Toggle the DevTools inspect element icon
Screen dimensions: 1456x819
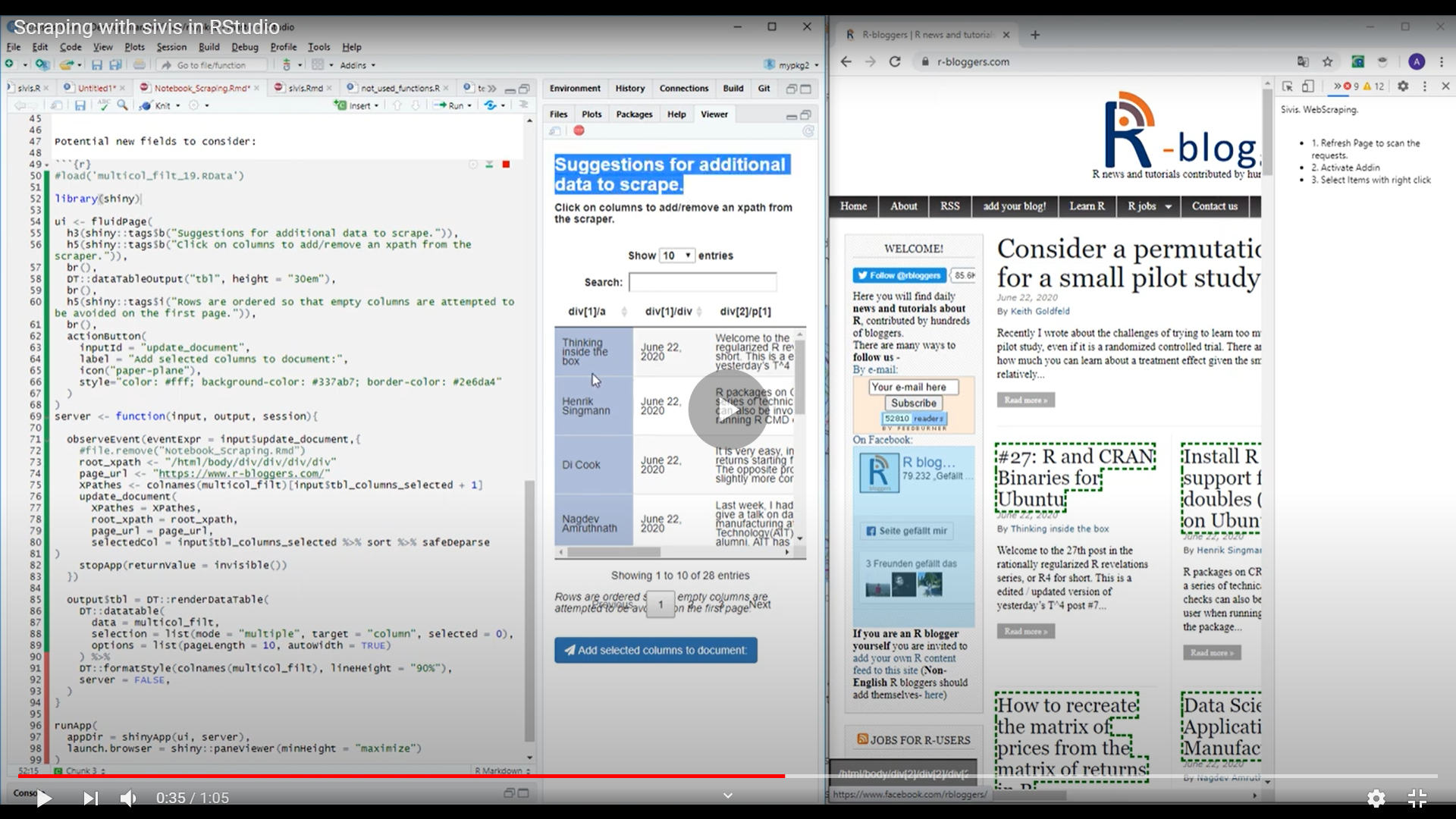(1287, 86)
